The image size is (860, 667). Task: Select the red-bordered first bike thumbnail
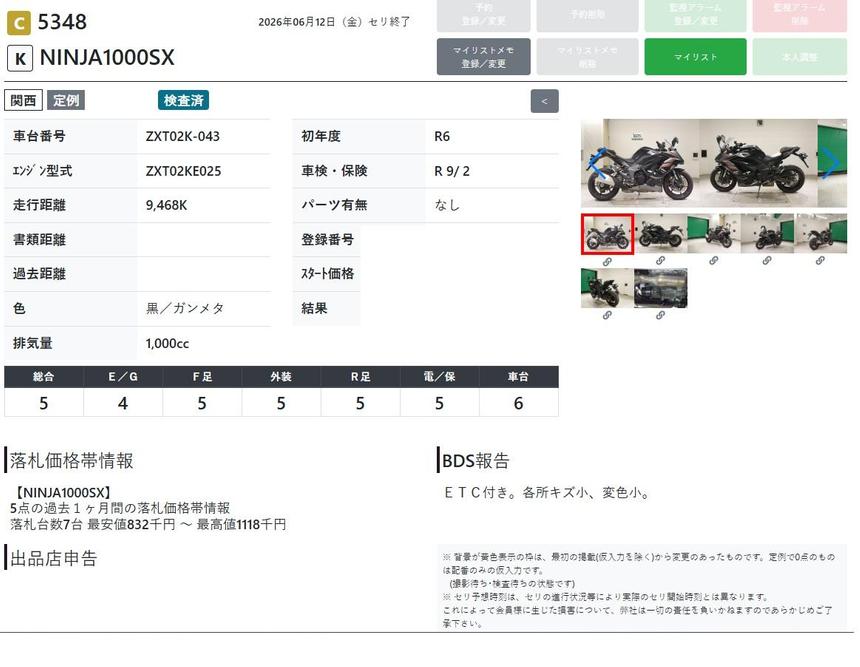[x=608, y=234]
